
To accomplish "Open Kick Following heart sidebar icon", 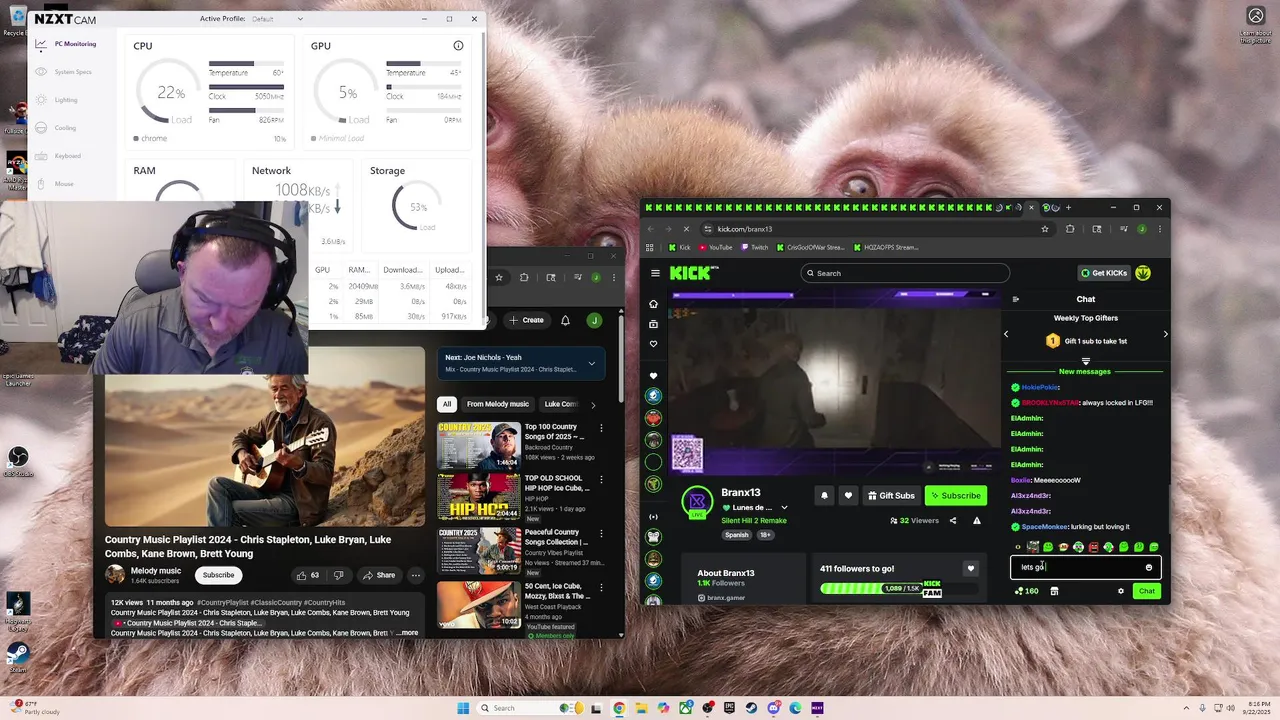I will (654, 344).
